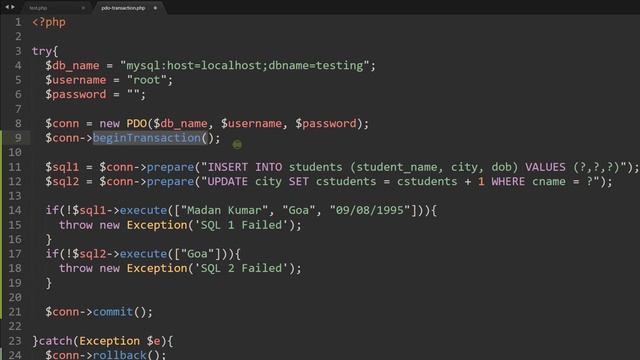
Task: Click the $username variable on line 5
Action: coord(76,80)
